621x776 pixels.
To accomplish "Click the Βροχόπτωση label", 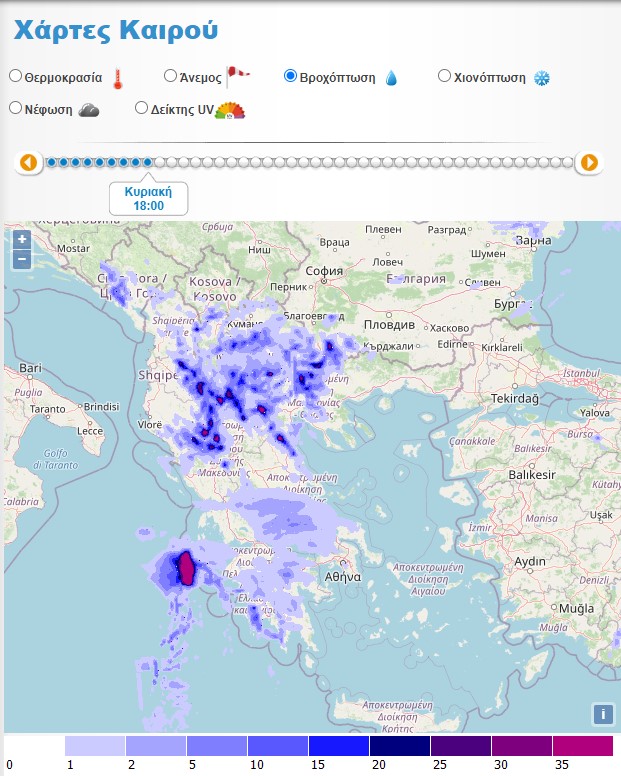I will tap(337, 78).
